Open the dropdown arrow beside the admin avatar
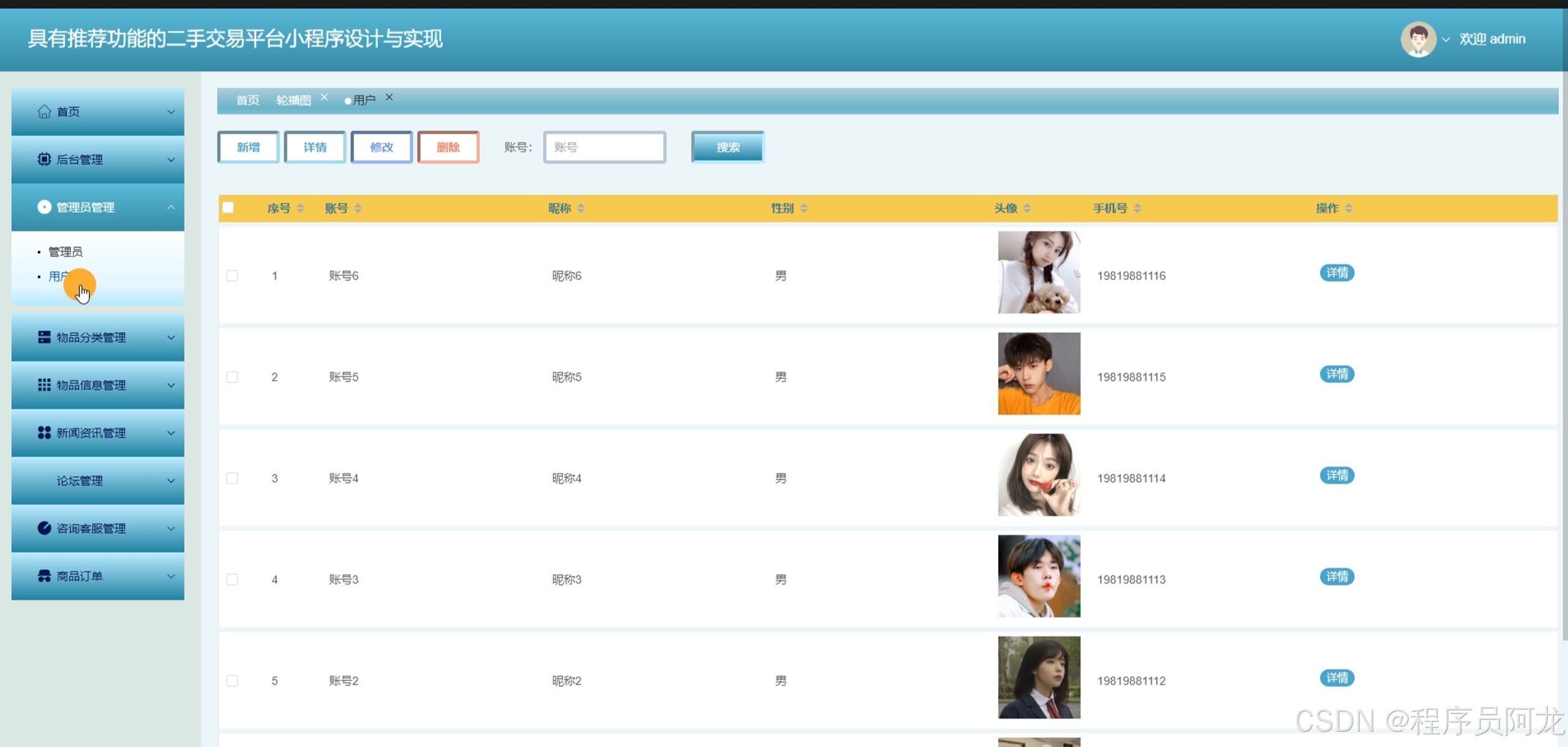 pyautogui.click(x=1446, y=39)
